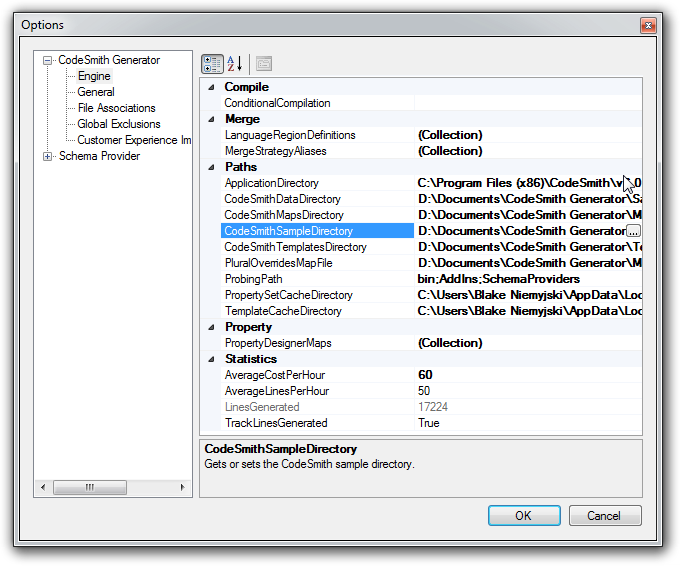Select AverageCostPerHour property
The width and height of the screenshot is (680, 566).
point(317,375)
